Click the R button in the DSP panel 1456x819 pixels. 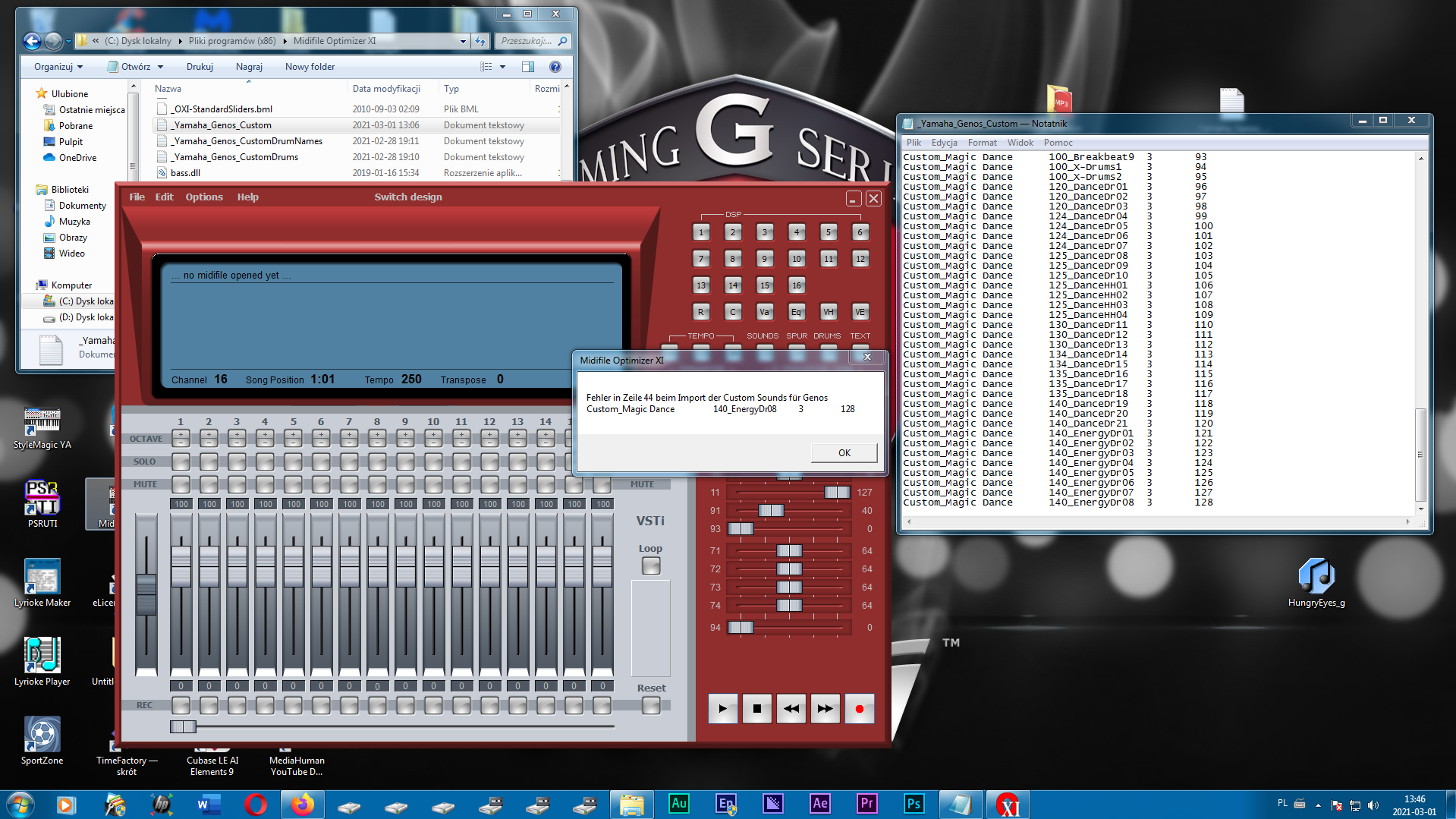(x=701, y=312)
